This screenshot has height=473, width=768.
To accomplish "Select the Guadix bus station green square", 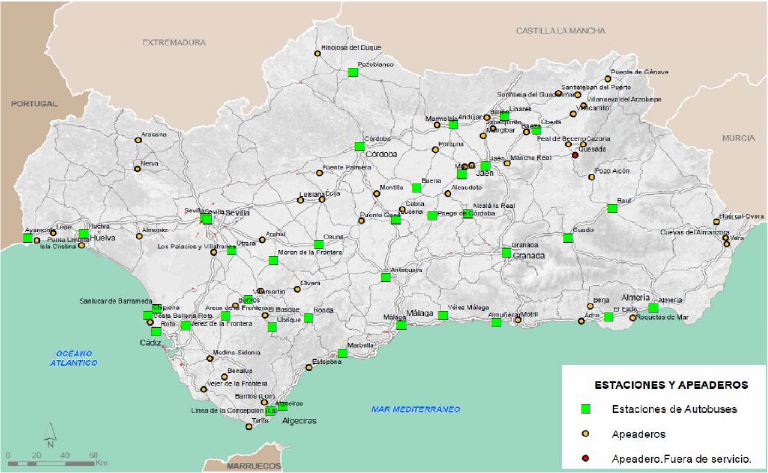I will pos(568,238).
